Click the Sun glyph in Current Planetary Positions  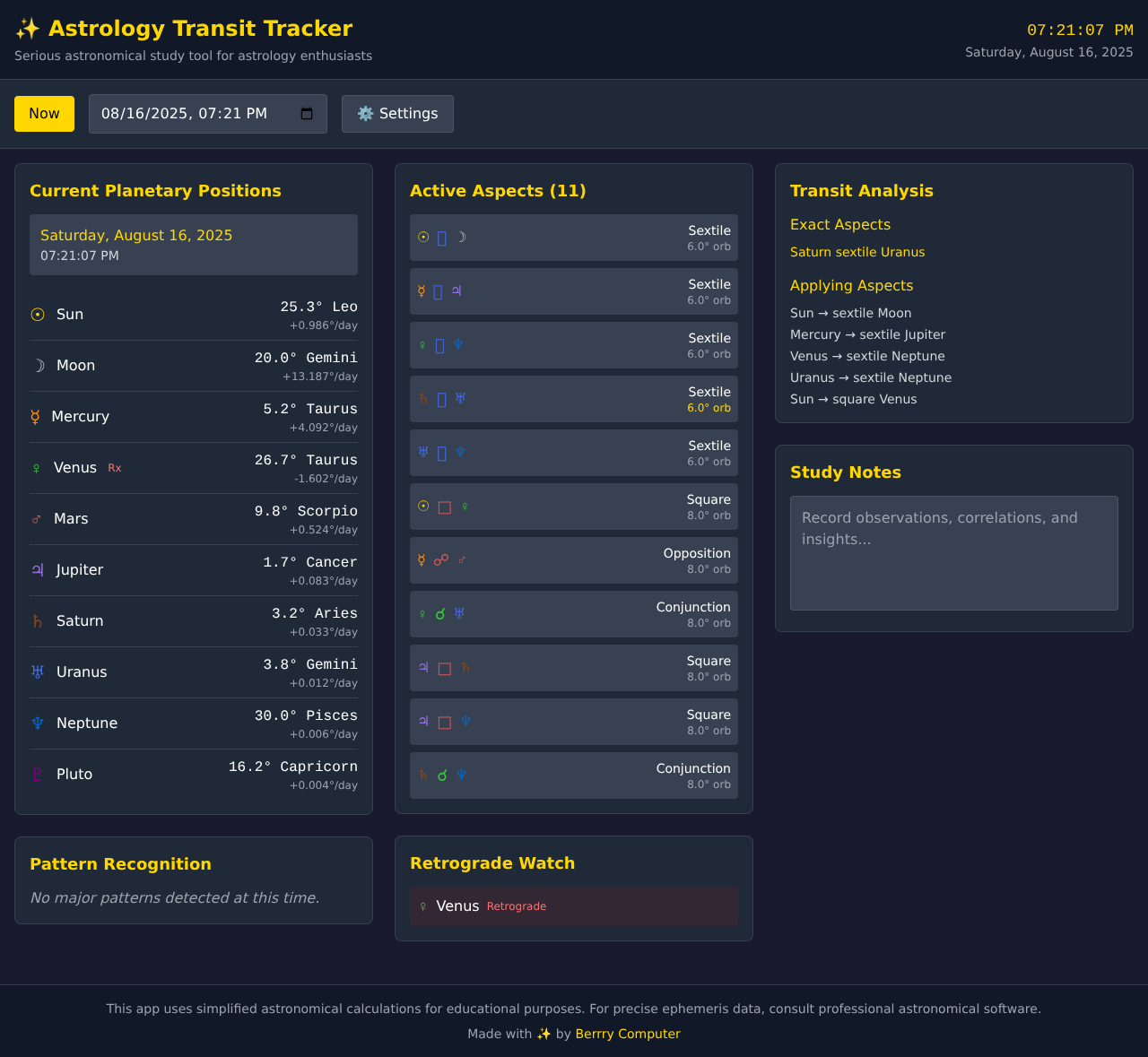(37, 314)
